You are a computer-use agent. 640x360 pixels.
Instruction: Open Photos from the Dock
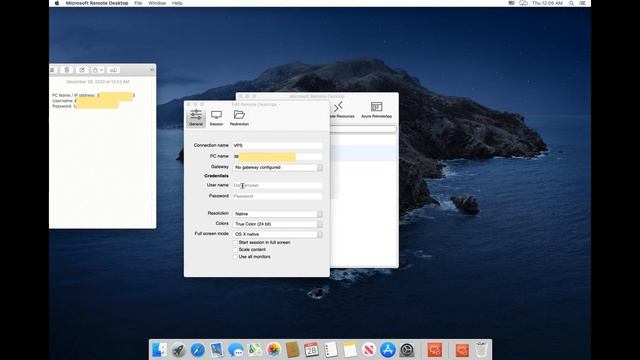point(274,350)
